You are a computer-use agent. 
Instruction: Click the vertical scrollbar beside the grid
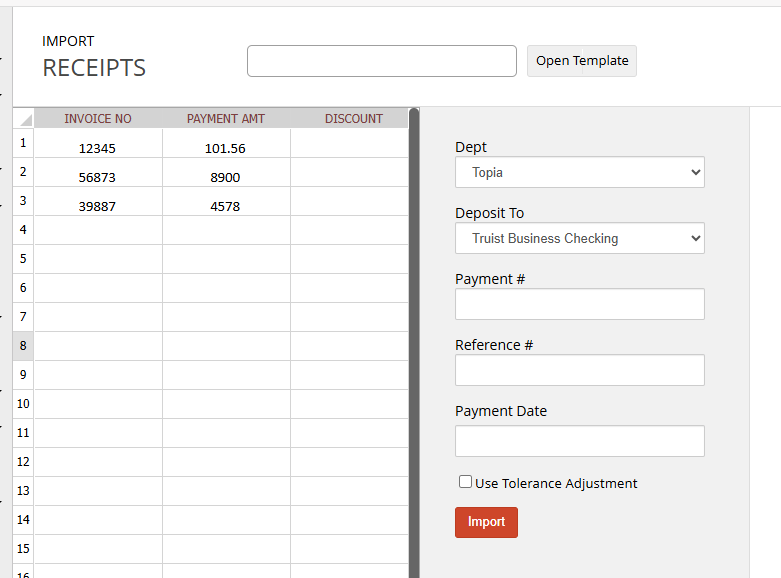[414, 343]
